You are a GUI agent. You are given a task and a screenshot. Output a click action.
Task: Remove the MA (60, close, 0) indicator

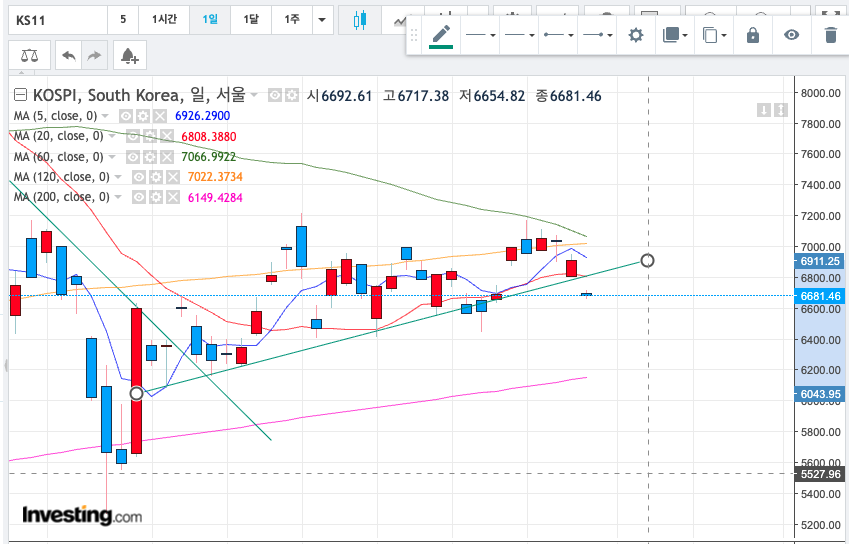click(x=167, y=157)
